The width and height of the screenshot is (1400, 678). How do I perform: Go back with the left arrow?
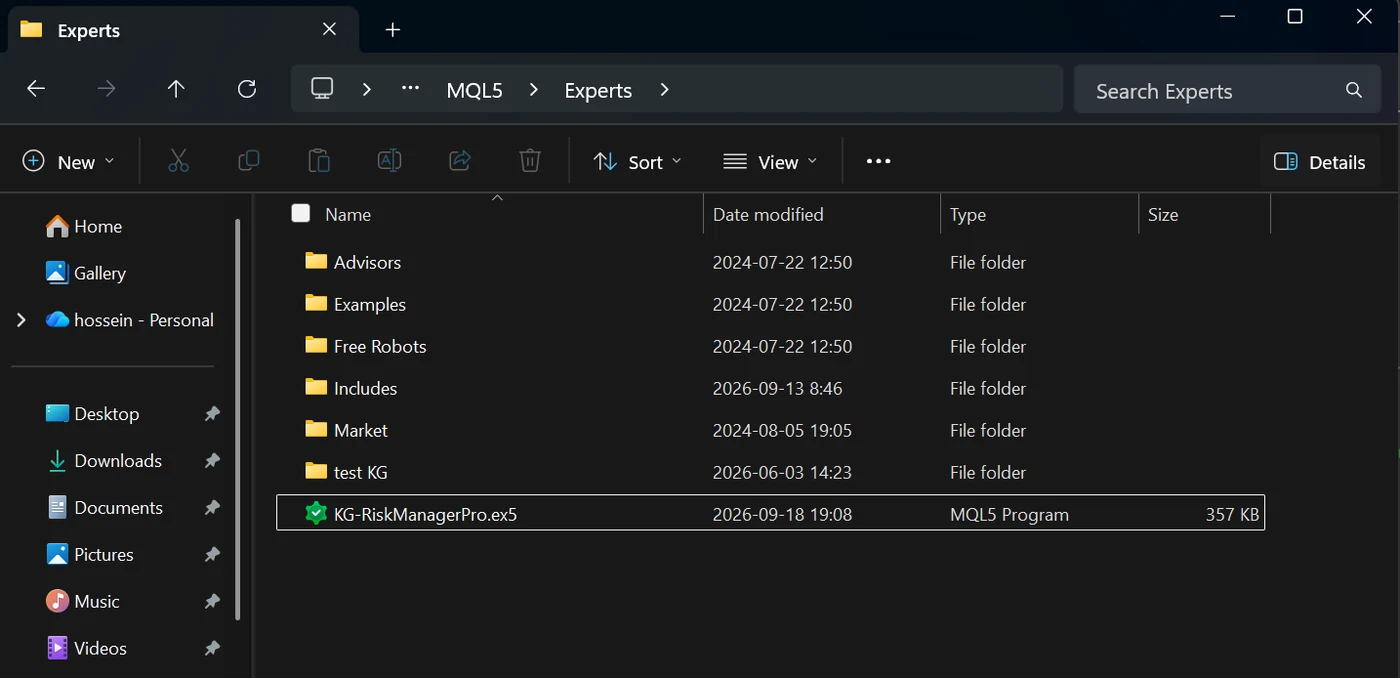click(x=36, y=89)
